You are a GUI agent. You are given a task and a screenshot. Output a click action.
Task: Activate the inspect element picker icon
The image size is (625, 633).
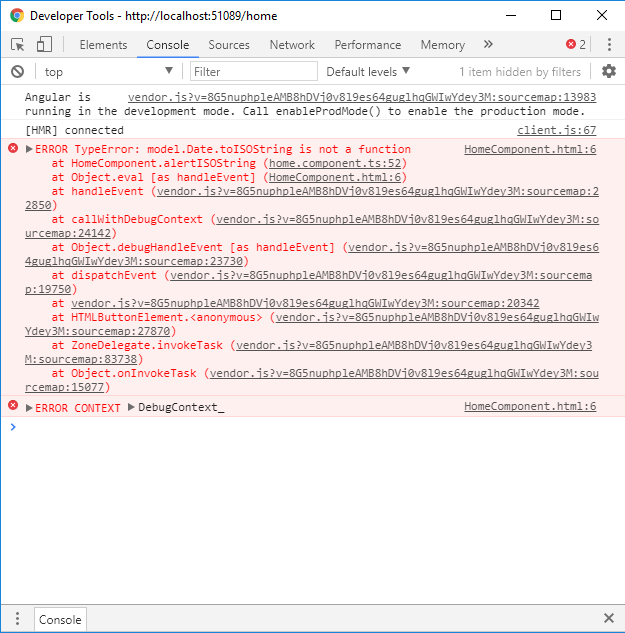tap(17, 44)
